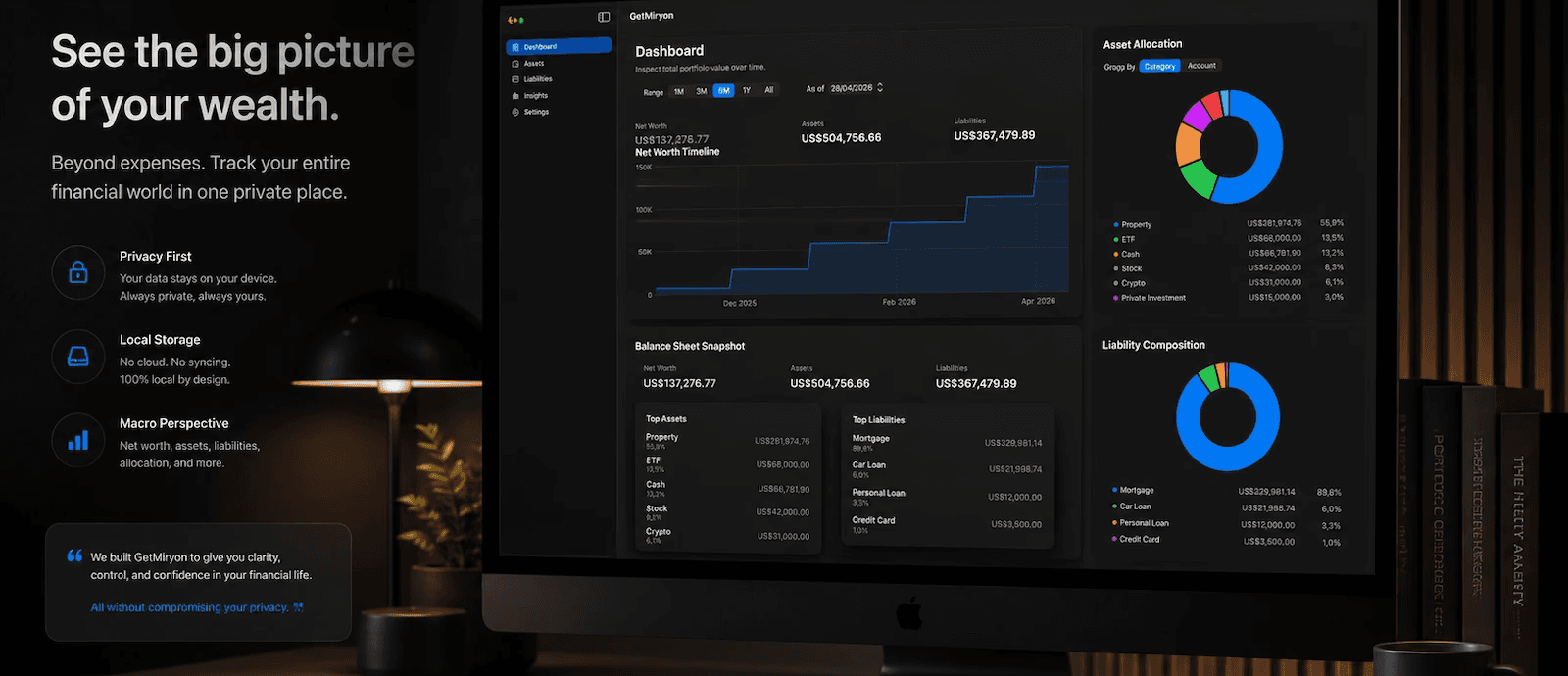This screenshot has height=676, width=1568.
Task: Click the Mortgage row in Top Liabilities
Action: tap(947, 442)
